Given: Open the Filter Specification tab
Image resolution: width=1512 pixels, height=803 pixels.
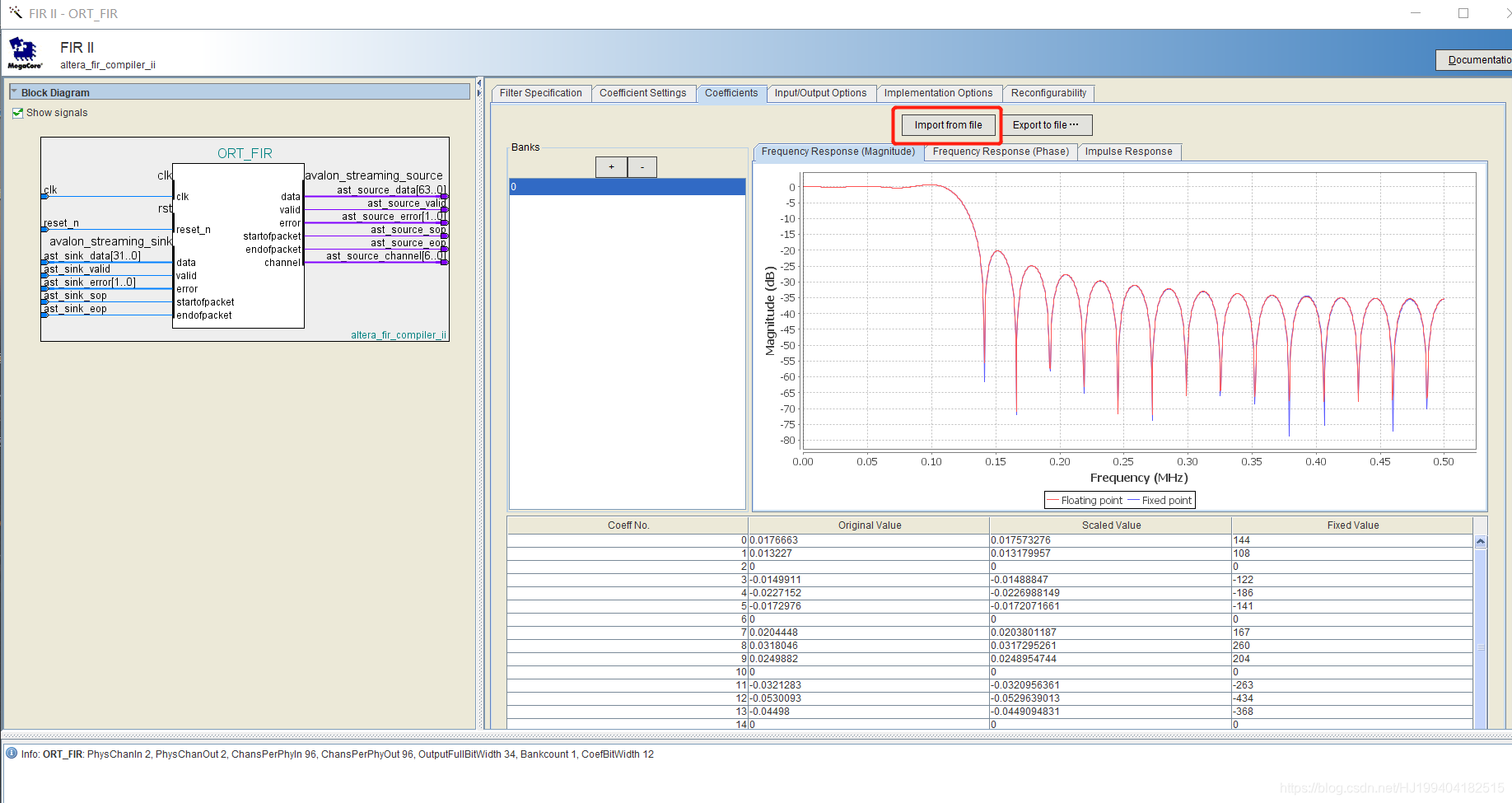Looking at the screenshot, I should (x=541, y=93).
